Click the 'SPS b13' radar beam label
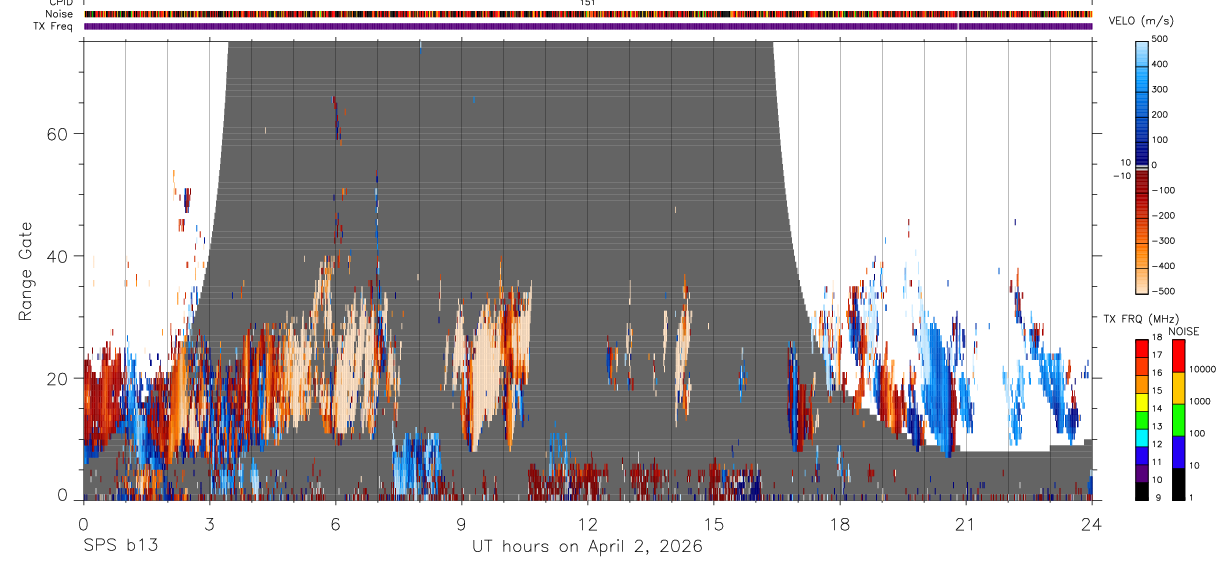 point(120,546)
